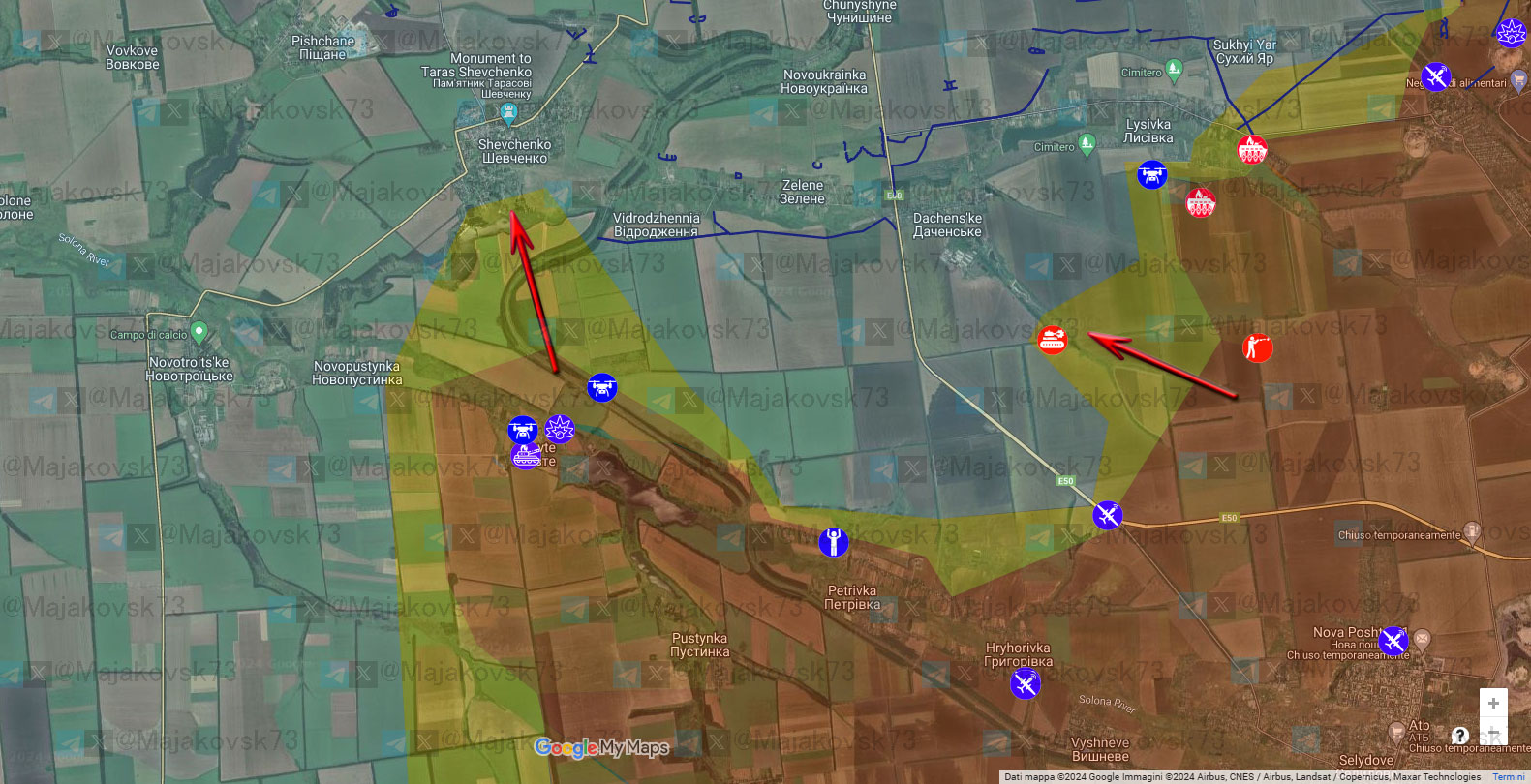This screenshot has height=784, width=1531.
Task: Click the Vyshneve place label
Action: point(1100,749)
